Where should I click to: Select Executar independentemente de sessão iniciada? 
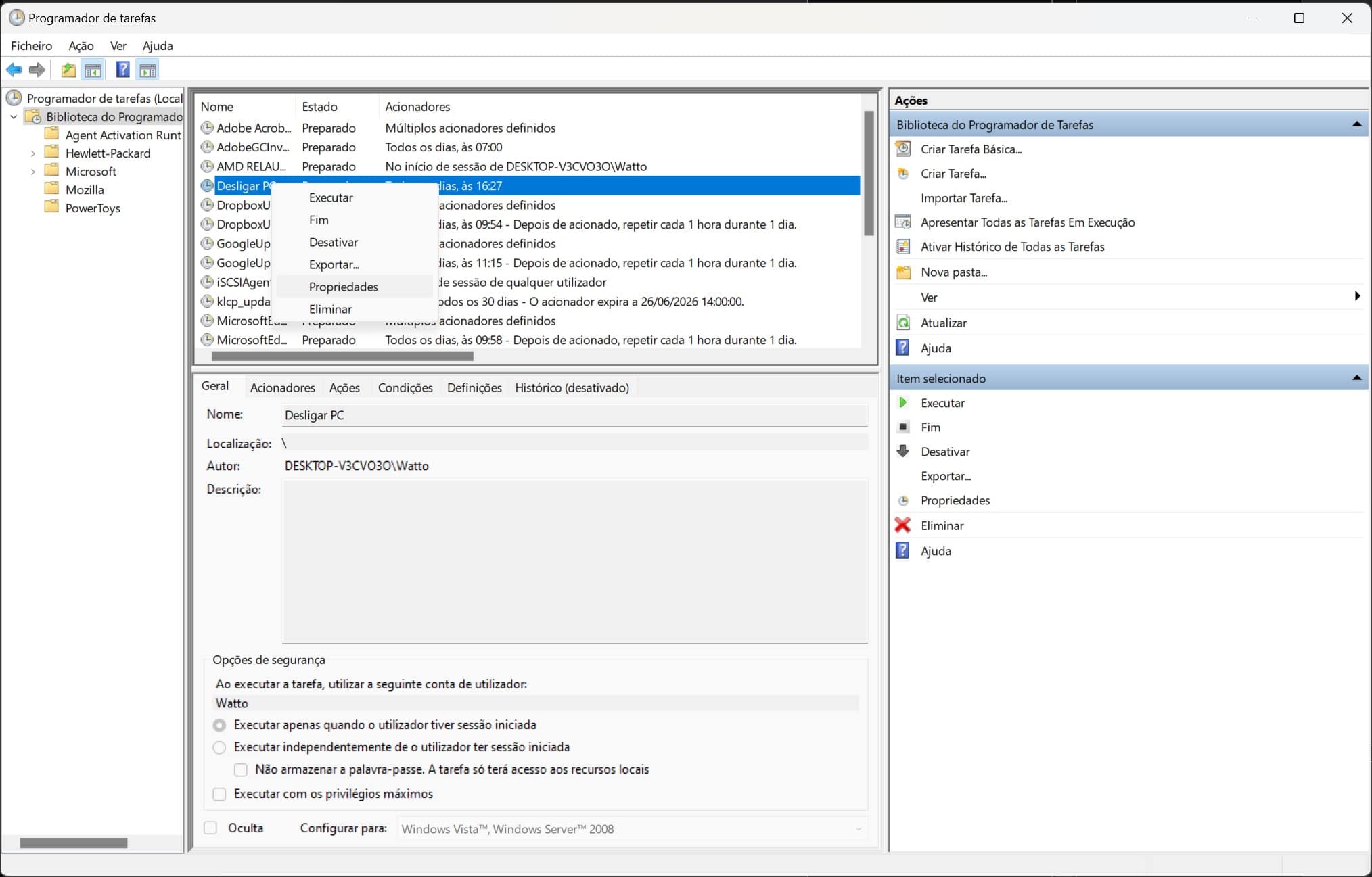[x=219, y=747]
